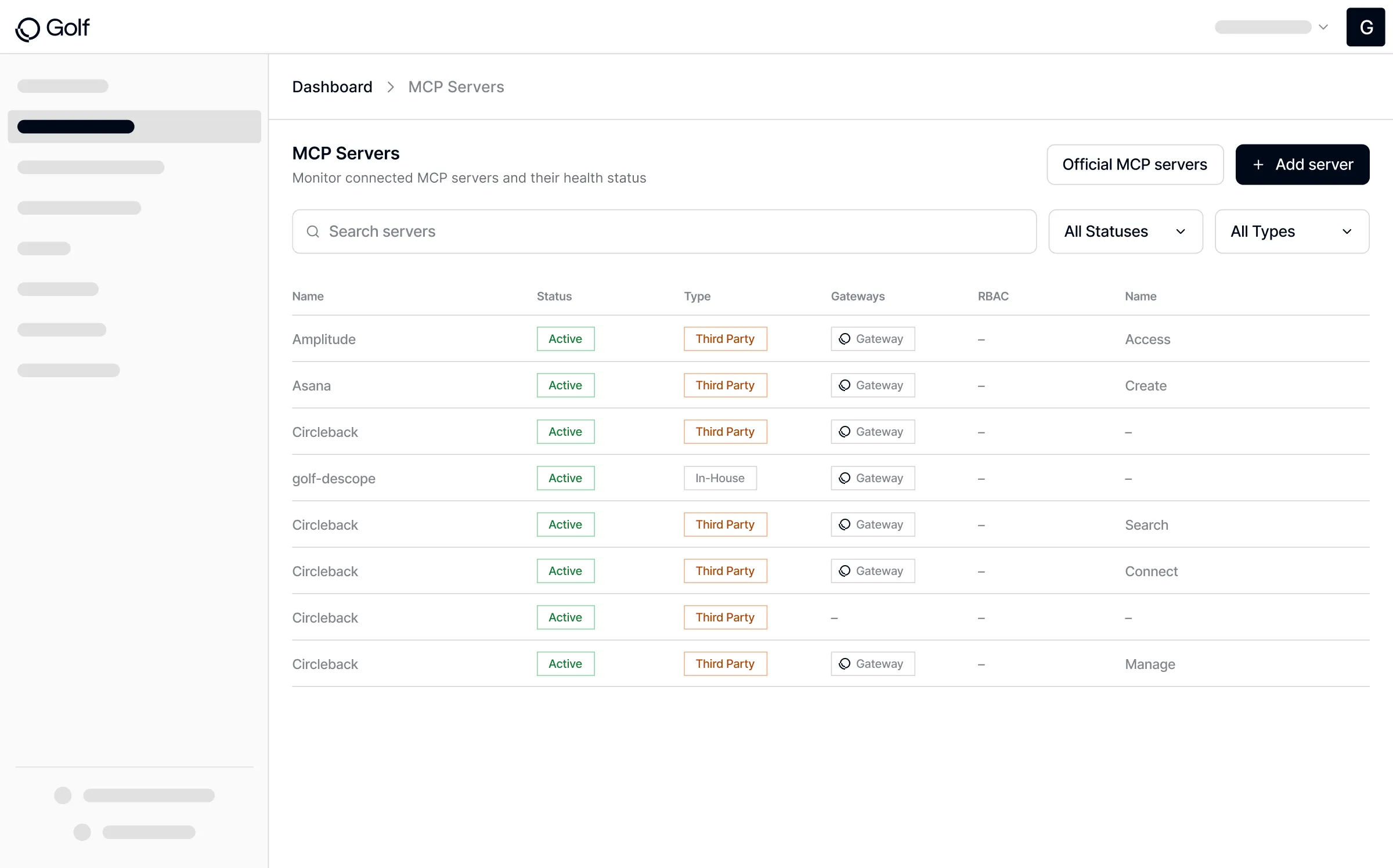The image size is (1393, 868).
Task: Click the G user avatar
Action: pos(1365,27)
